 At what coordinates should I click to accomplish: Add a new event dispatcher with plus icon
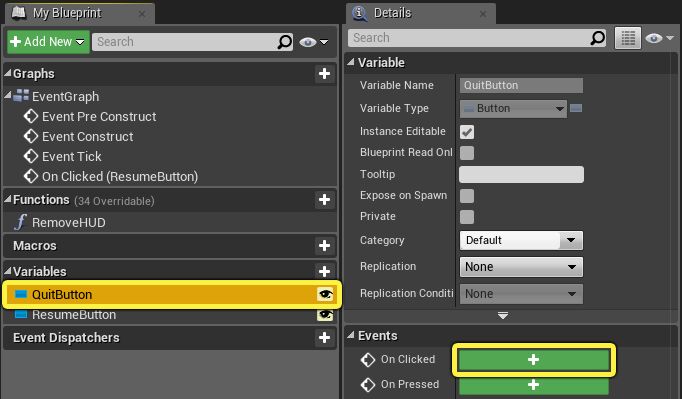pos(324,338)
